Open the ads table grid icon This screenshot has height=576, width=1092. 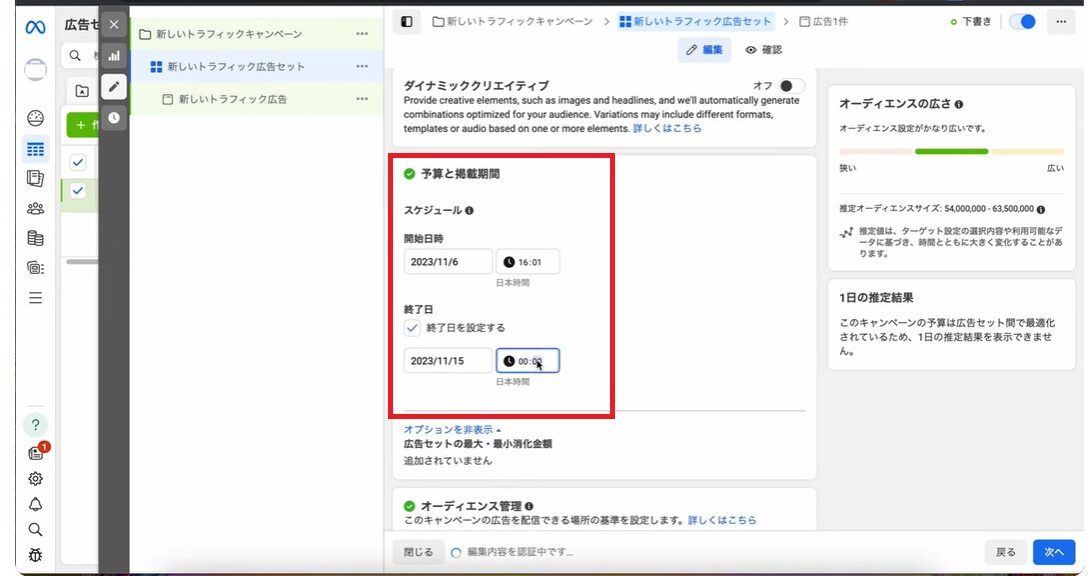36,149
